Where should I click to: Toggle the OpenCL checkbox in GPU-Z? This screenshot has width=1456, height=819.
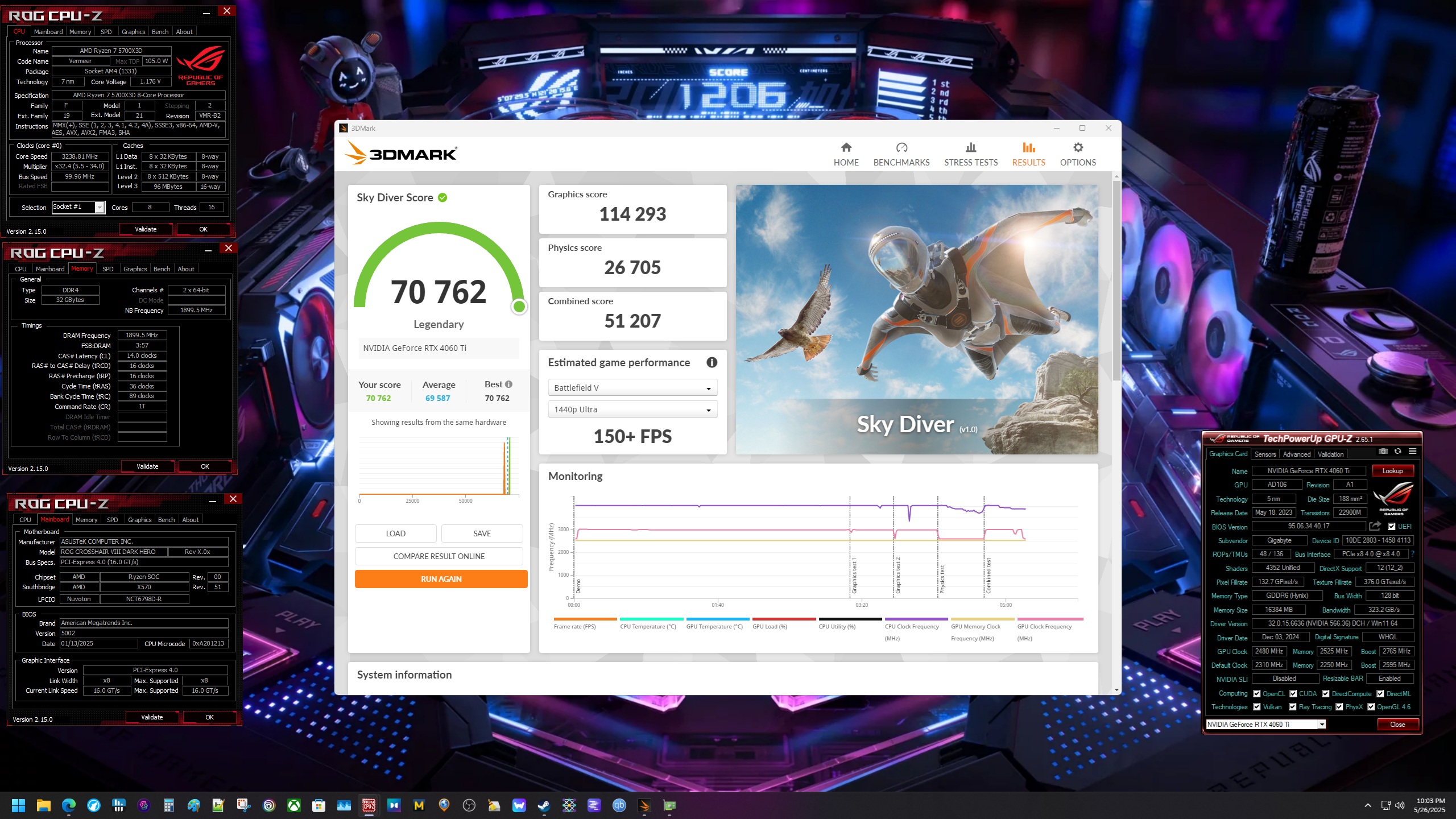[1257, 694]
